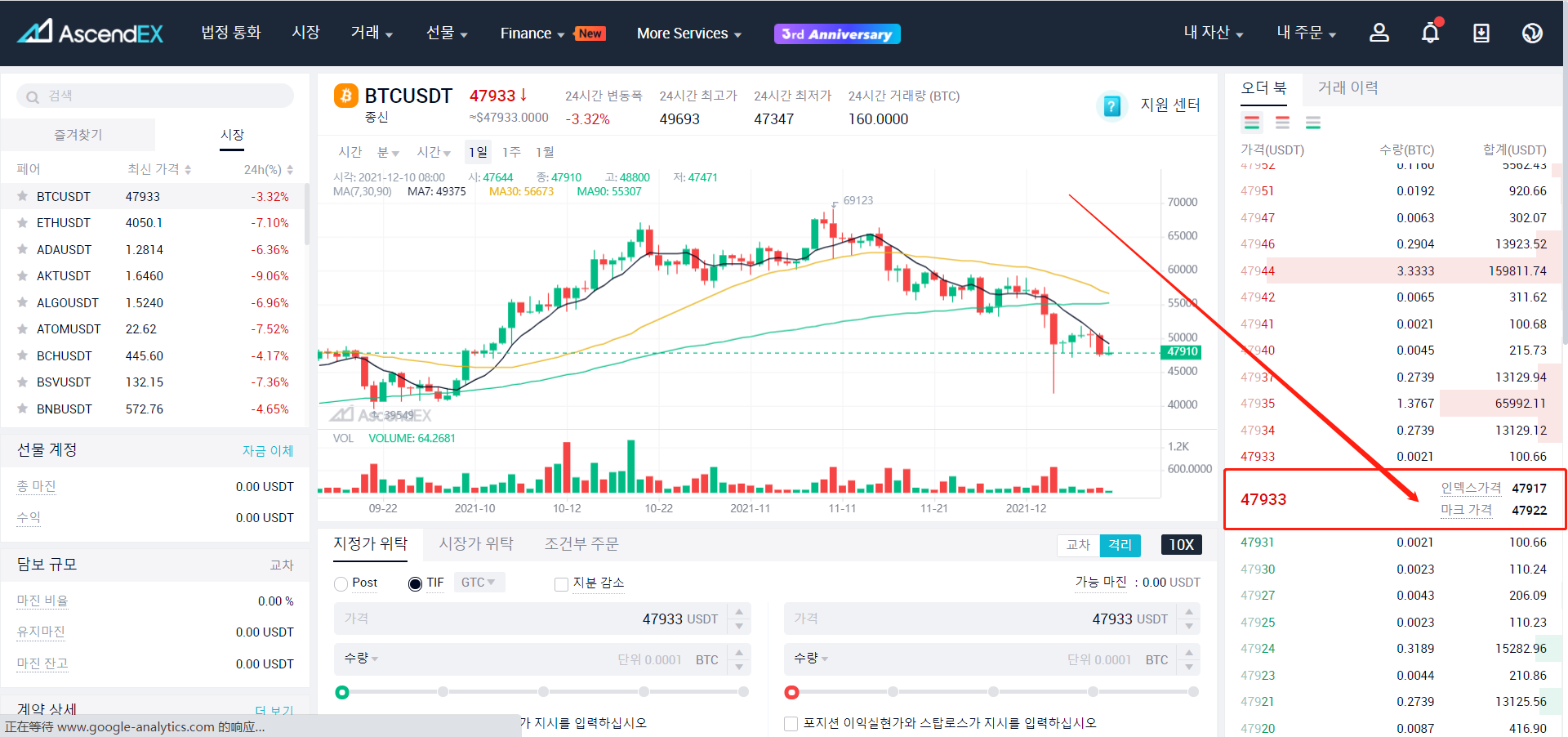Open the 내 주문 dropdown
1568x737 pixels.
[x=1307, y=33]
